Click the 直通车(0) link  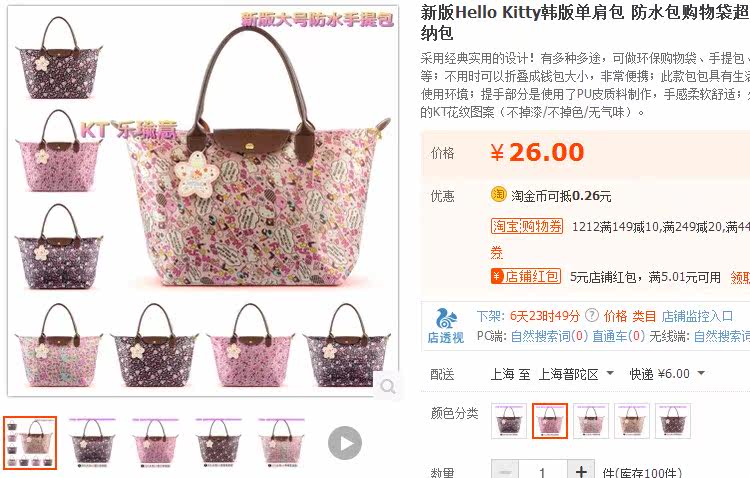pyautogui.click(x=618, y=336)
